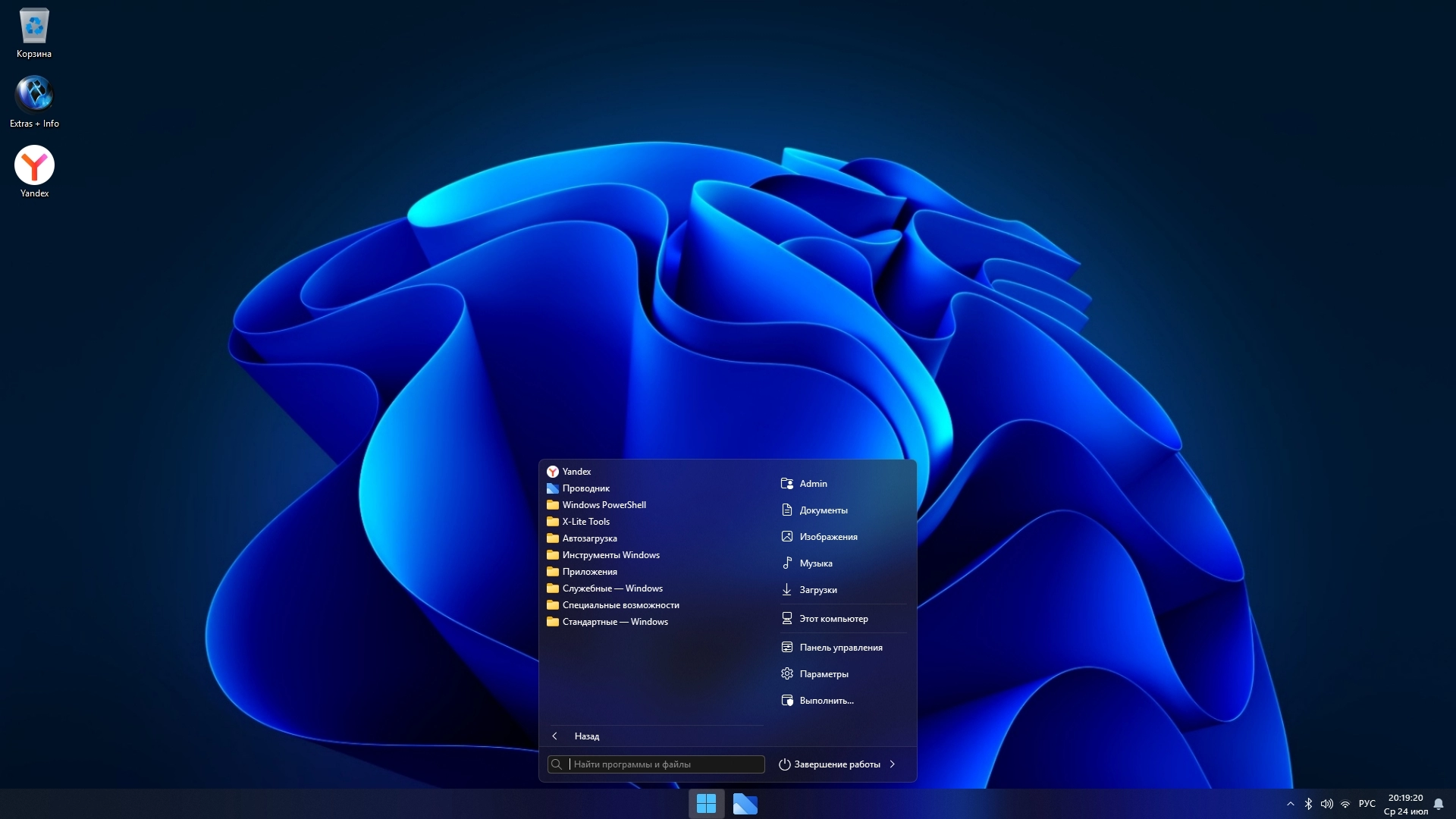Expand the Стандартные — Windows folder

tap(614, 622)
